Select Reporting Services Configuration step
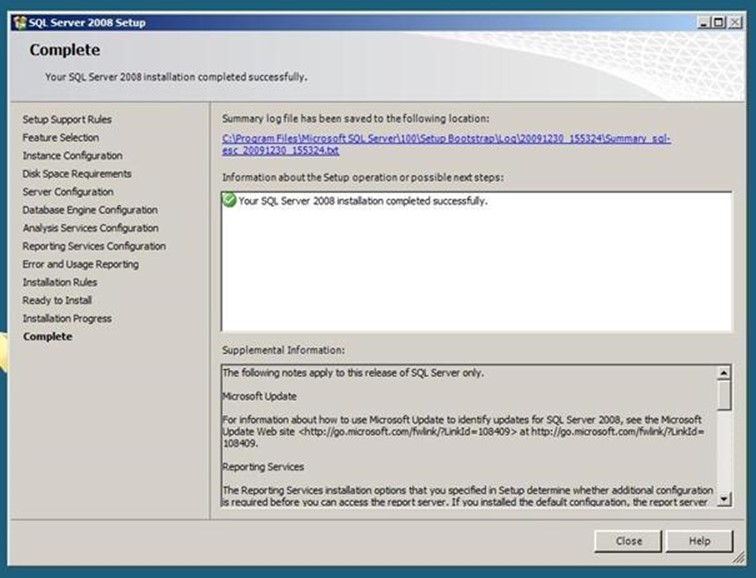Screen dimensions: 756x578 [94, 246]
